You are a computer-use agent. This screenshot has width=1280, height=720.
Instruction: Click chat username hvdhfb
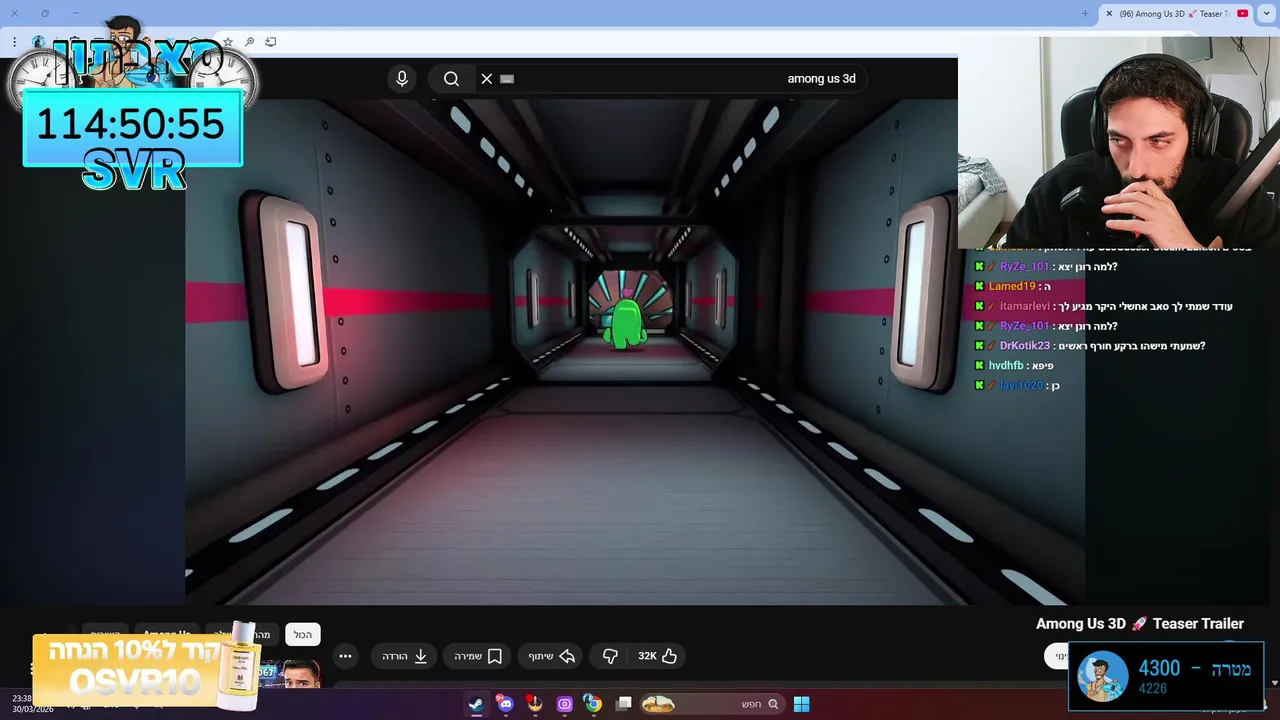(1006, 366)
